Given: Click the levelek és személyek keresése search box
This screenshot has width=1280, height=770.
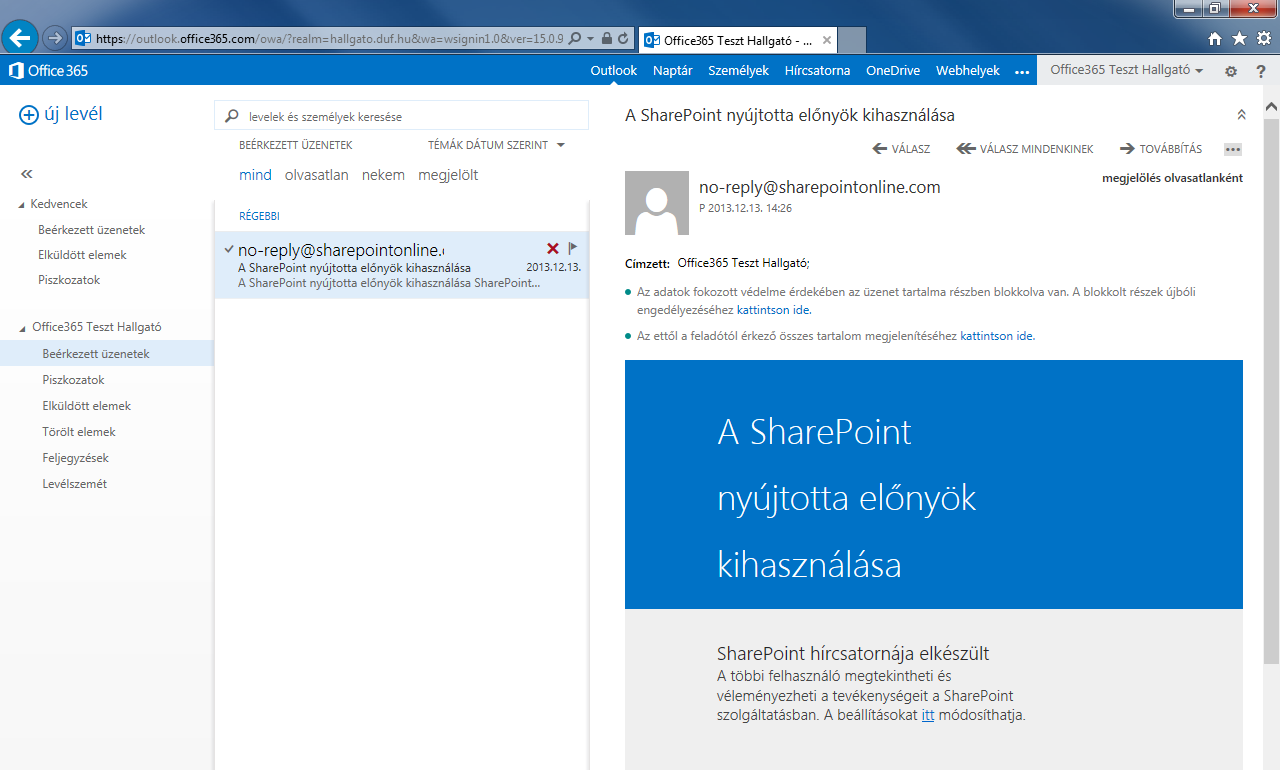Looking at the screenshot, I should [402, 116].
